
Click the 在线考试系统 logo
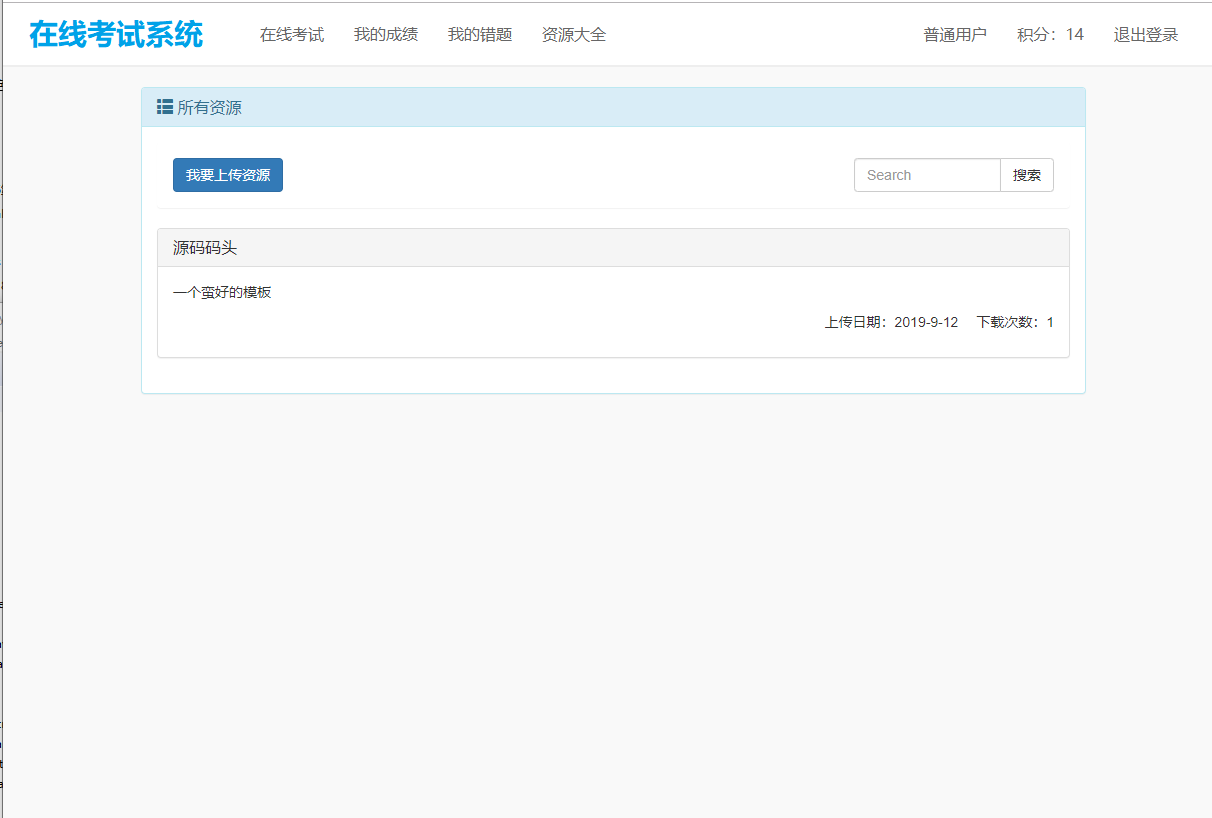[x=116, y=33]
